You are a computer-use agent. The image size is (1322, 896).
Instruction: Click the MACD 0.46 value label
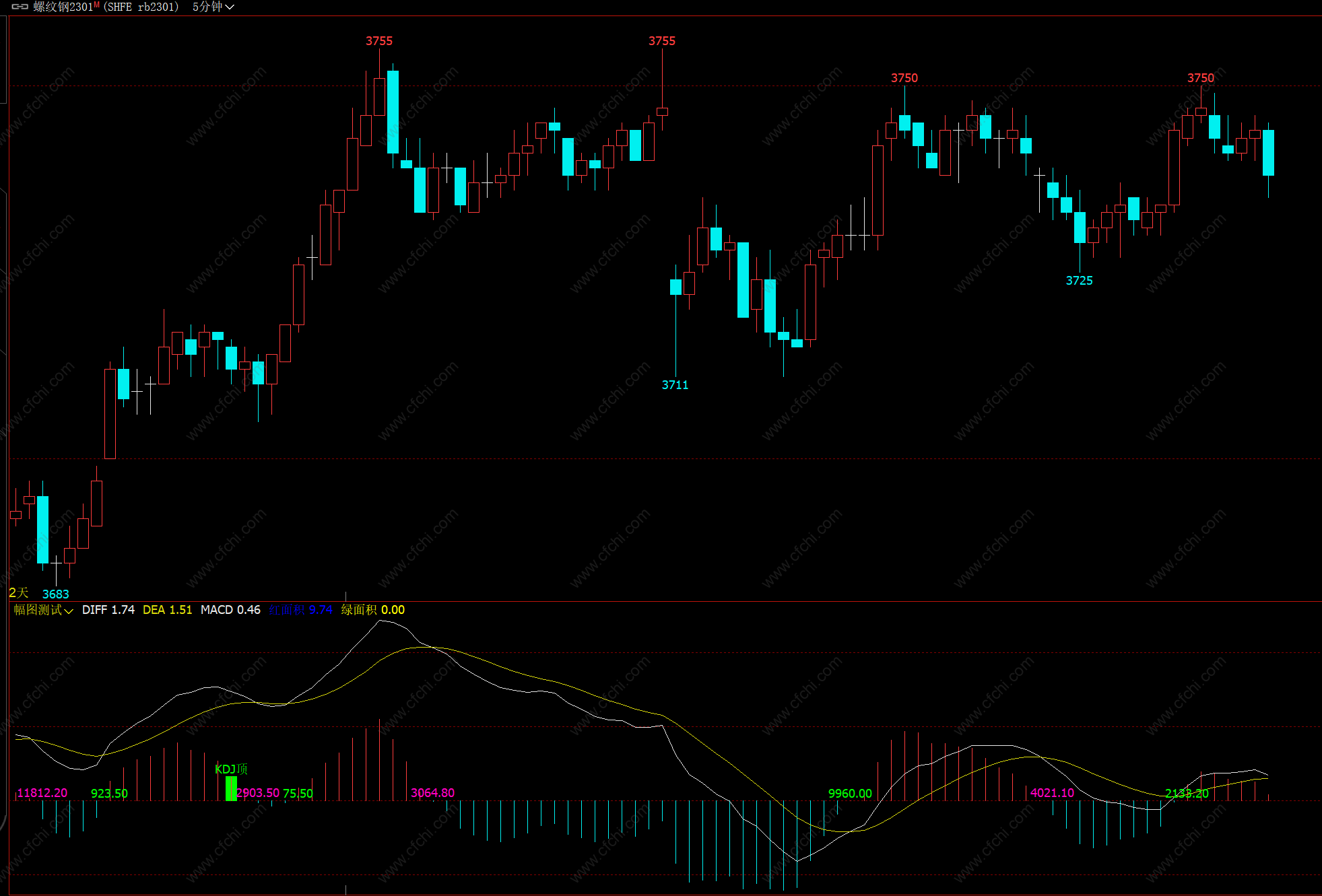[230, 610]
